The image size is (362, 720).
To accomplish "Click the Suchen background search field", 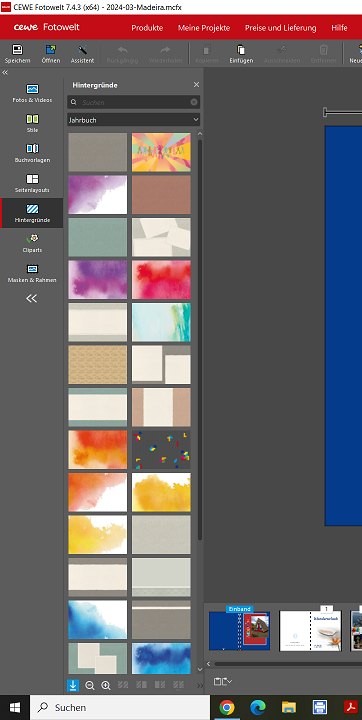I will 133,102.
